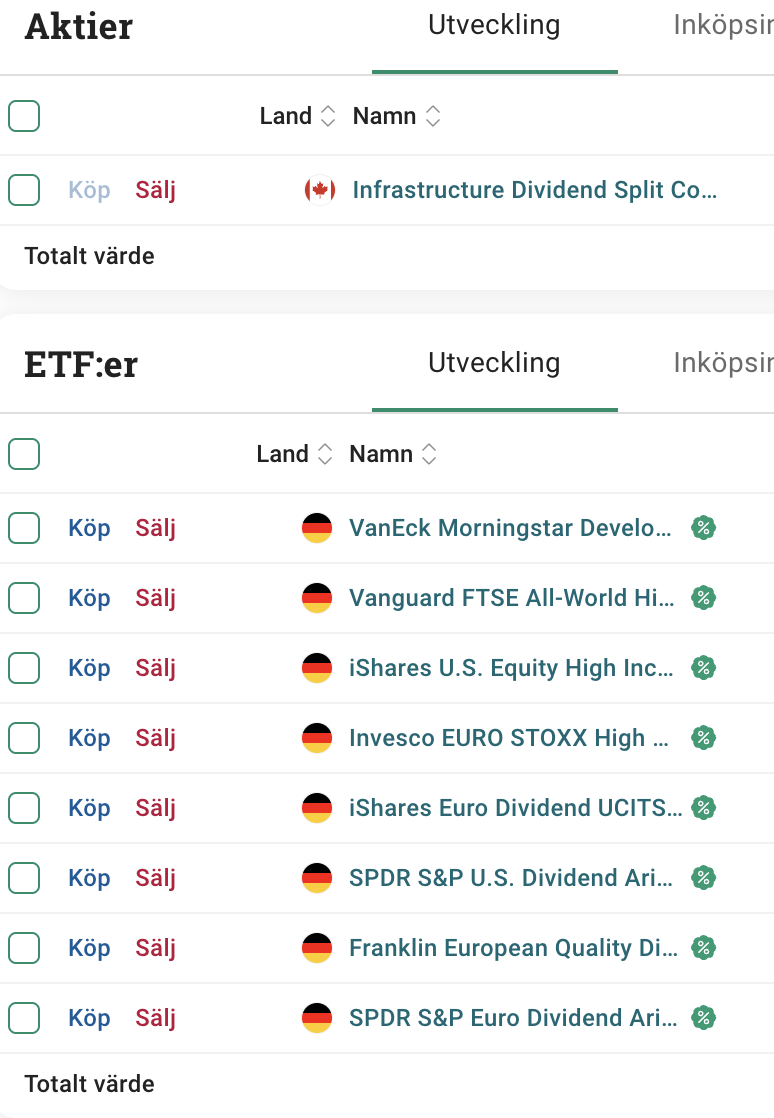Sort the ETF:er table by Namn
Viewport: 774px width, 1118px height.
(394, 454)
